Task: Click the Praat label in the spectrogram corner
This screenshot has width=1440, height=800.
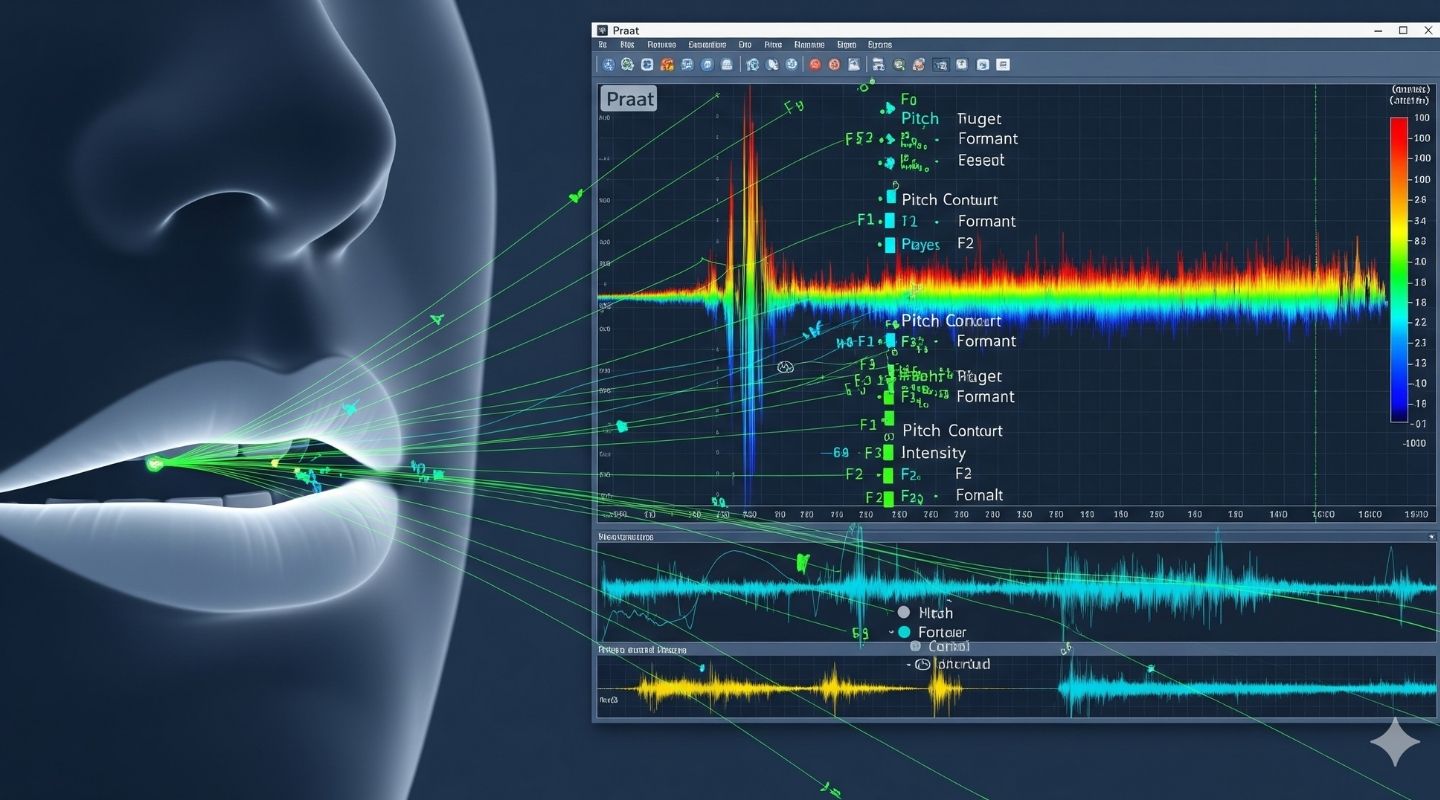Action: (629, 98)
